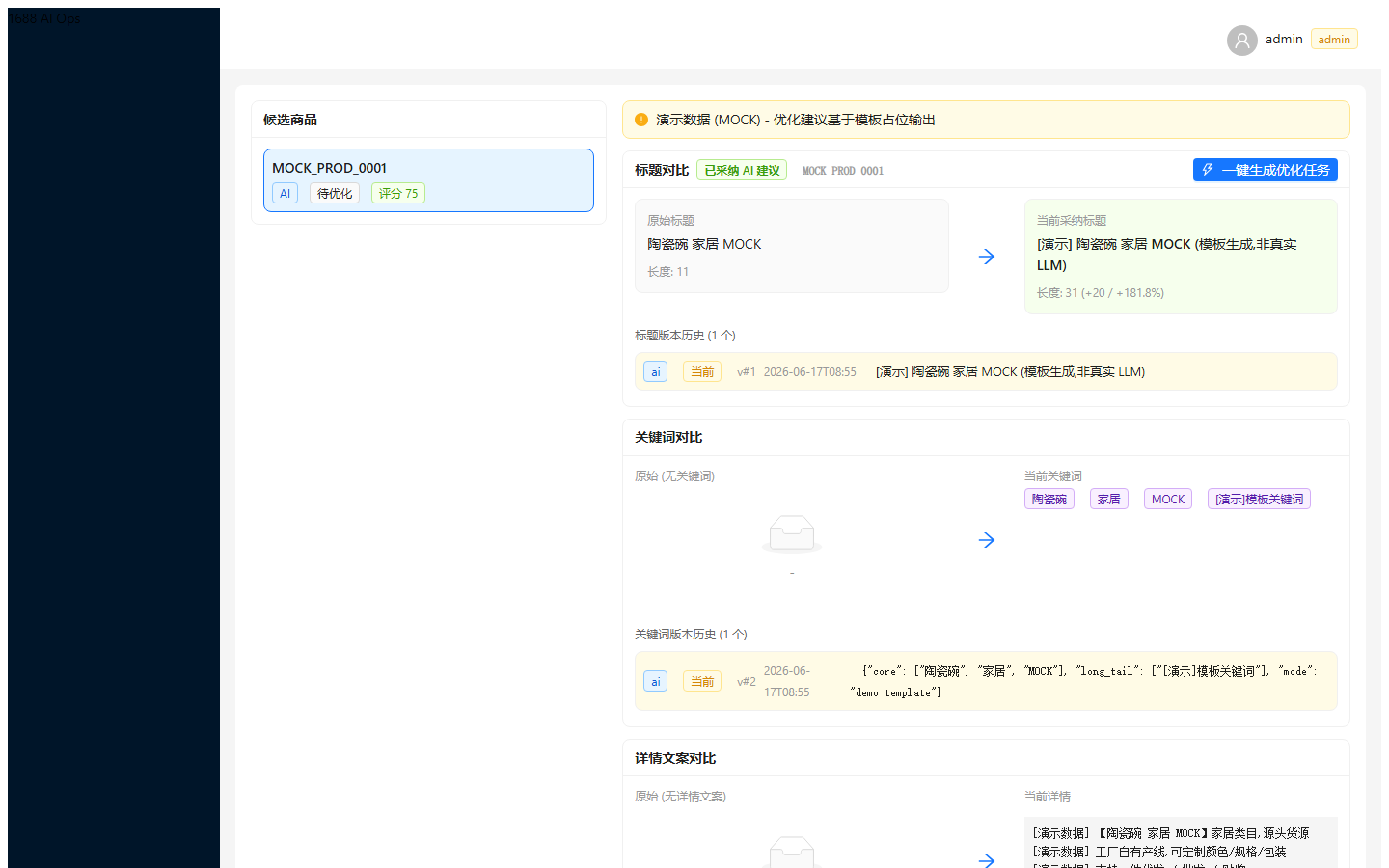Click the 标题版本历史 (1 个) heading

click(x=685, y=336)
